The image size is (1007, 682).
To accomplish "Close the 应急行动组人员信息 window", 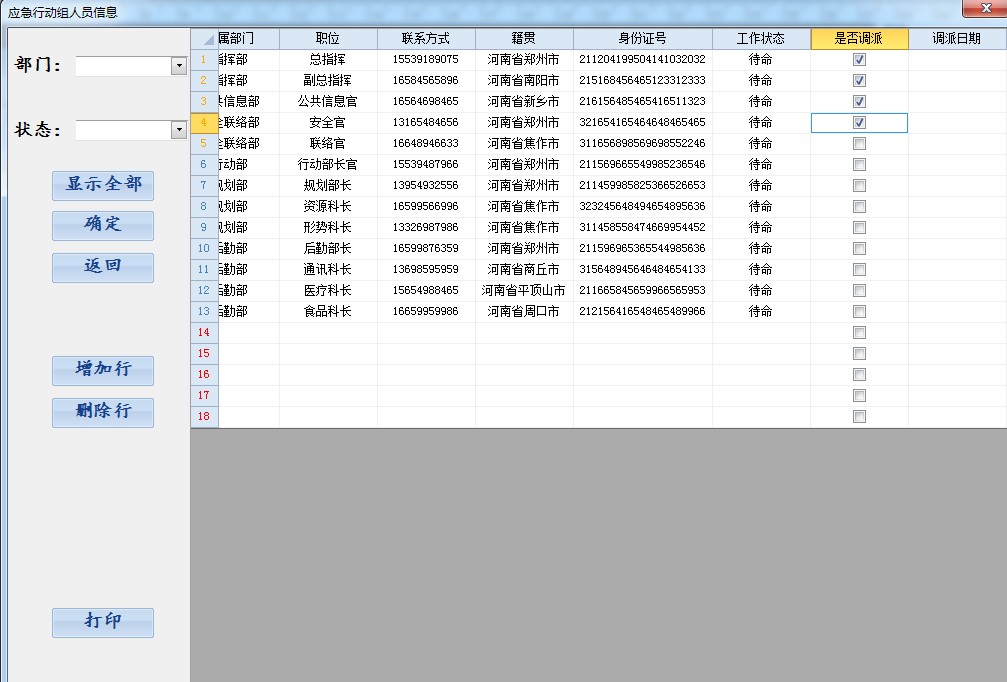I will pos(985,8).
